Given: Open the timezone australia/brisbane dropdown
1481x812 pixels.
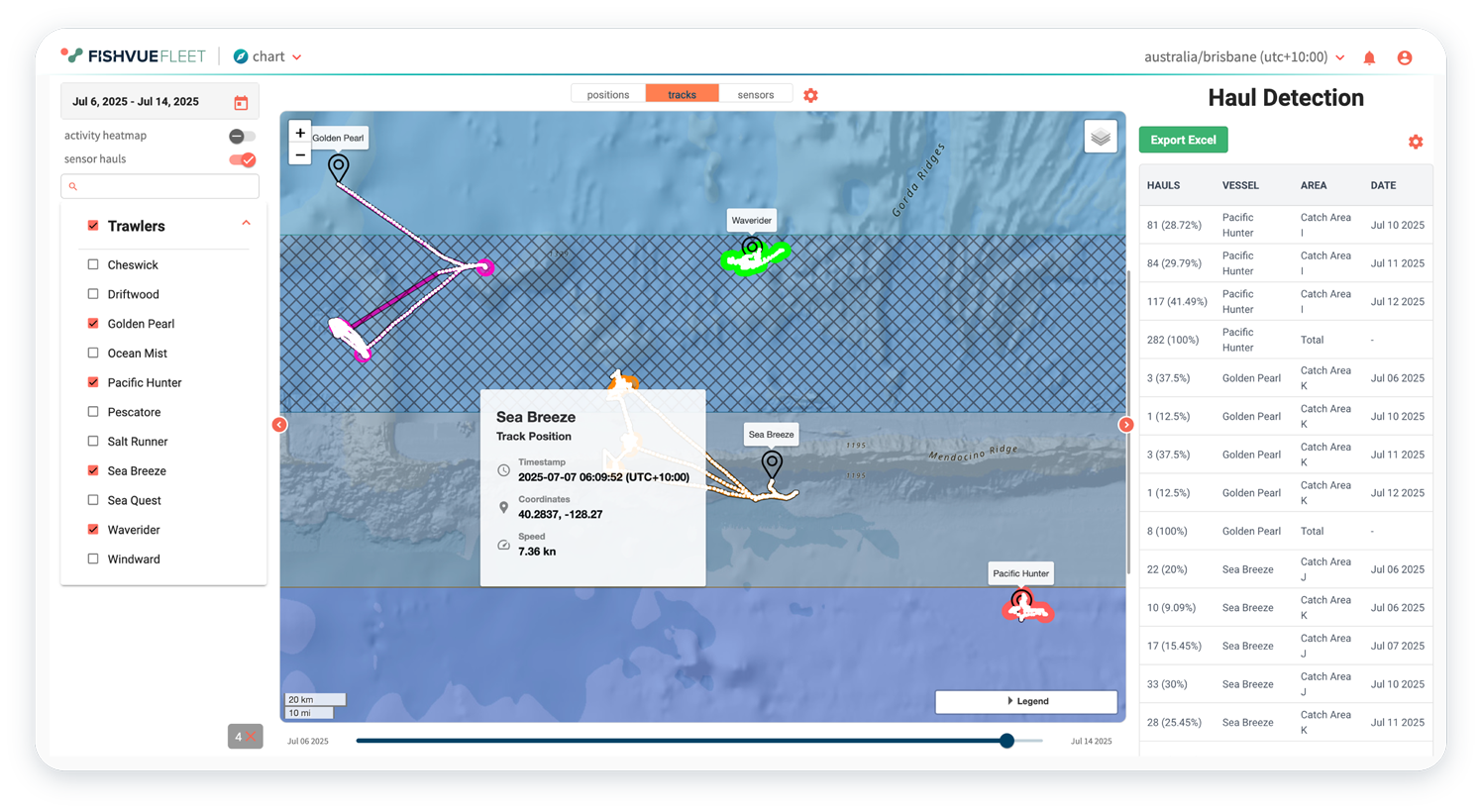Looking at the screenshot, I should click(1244, 57).
